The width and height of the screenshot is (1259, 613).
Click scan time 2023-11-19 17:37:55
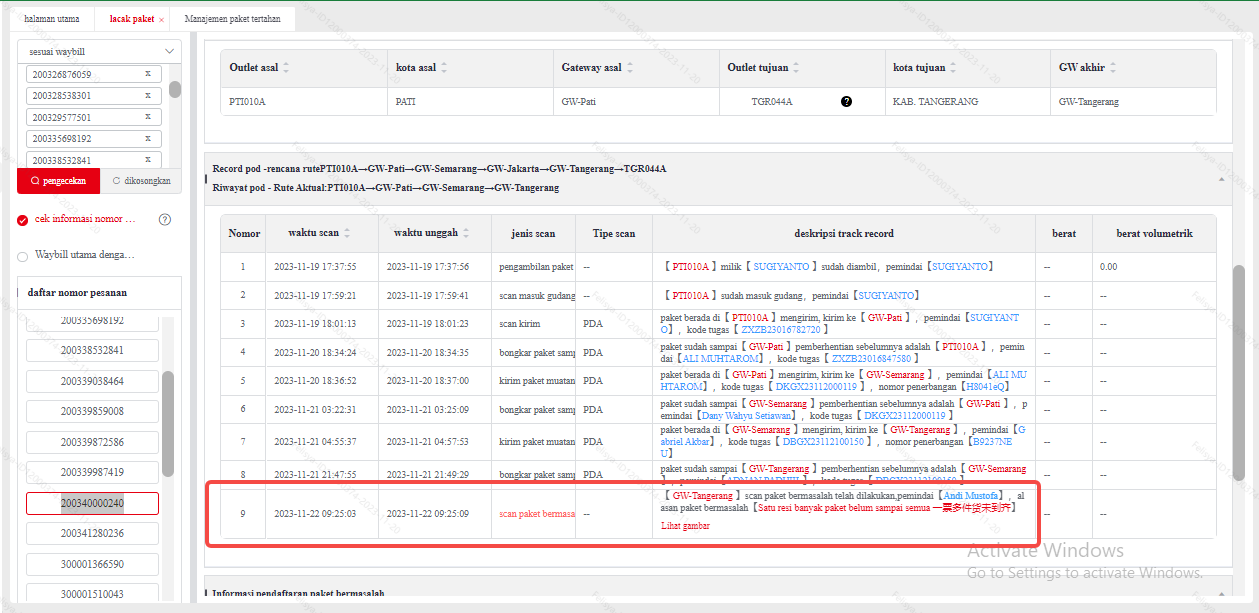(x=315, y=267)
